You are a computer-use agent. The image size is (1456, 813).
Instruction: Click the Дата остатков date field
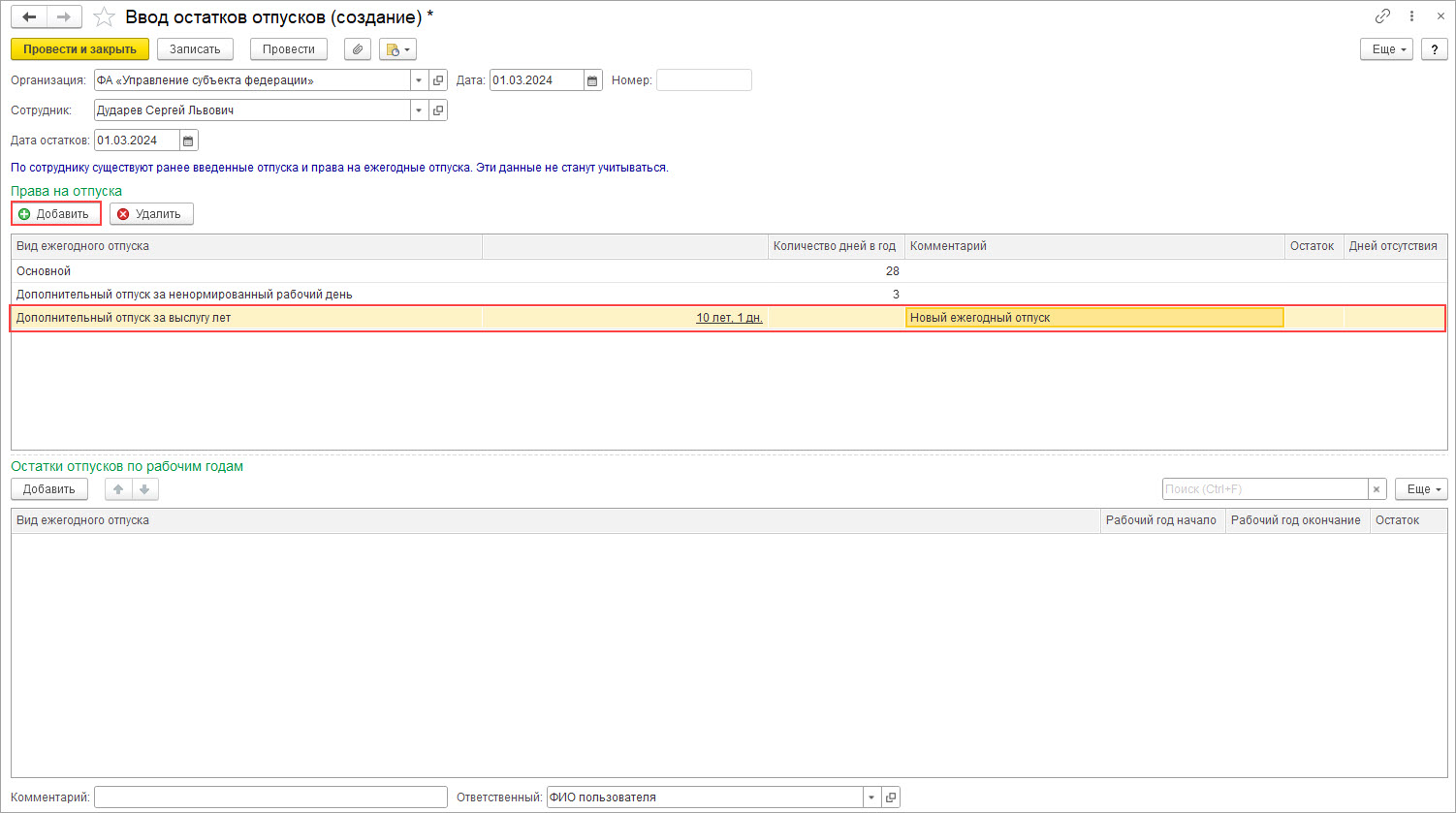137,141
